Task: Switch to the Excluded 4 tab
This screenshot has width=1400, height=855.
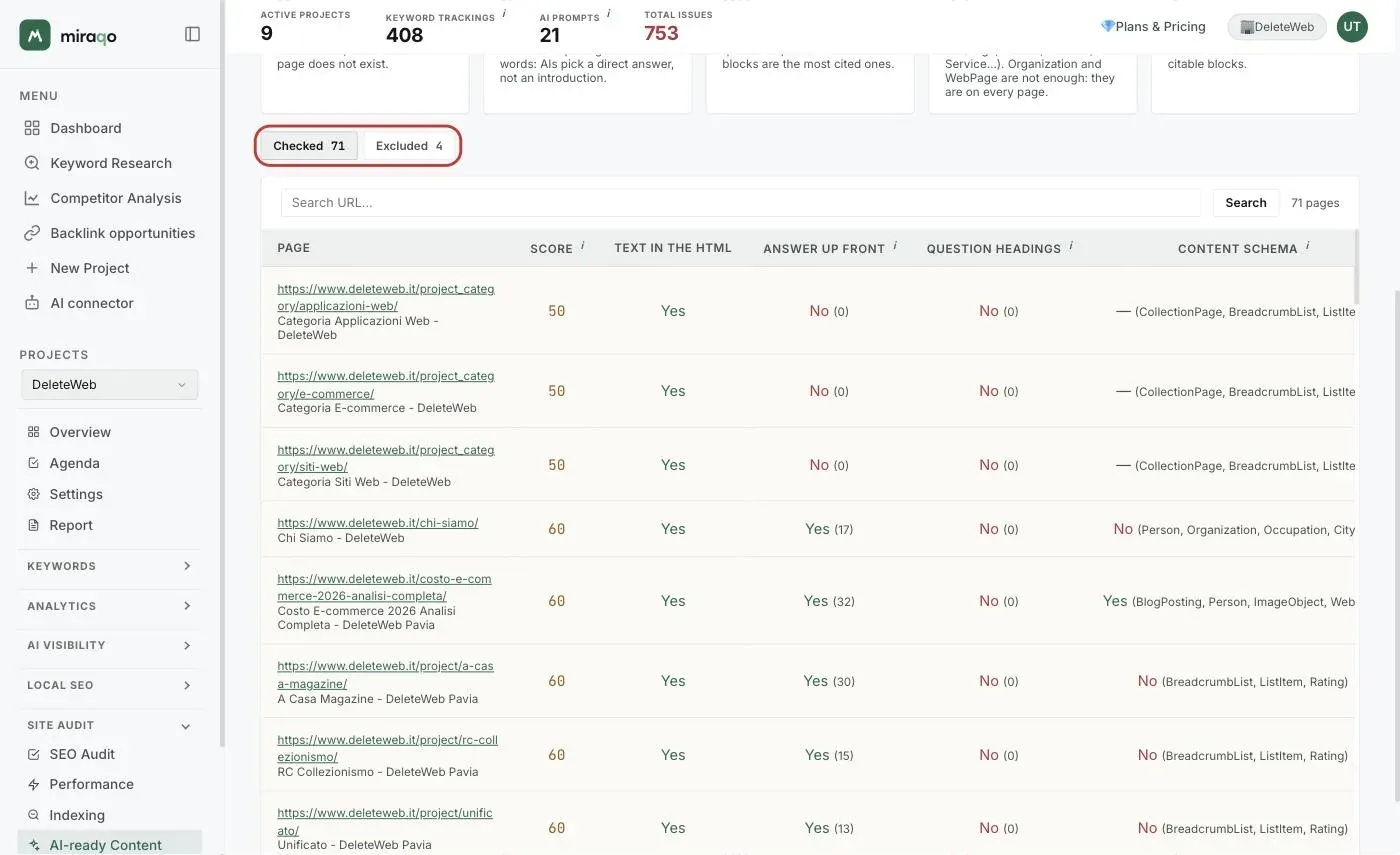Action: [409, 146]
